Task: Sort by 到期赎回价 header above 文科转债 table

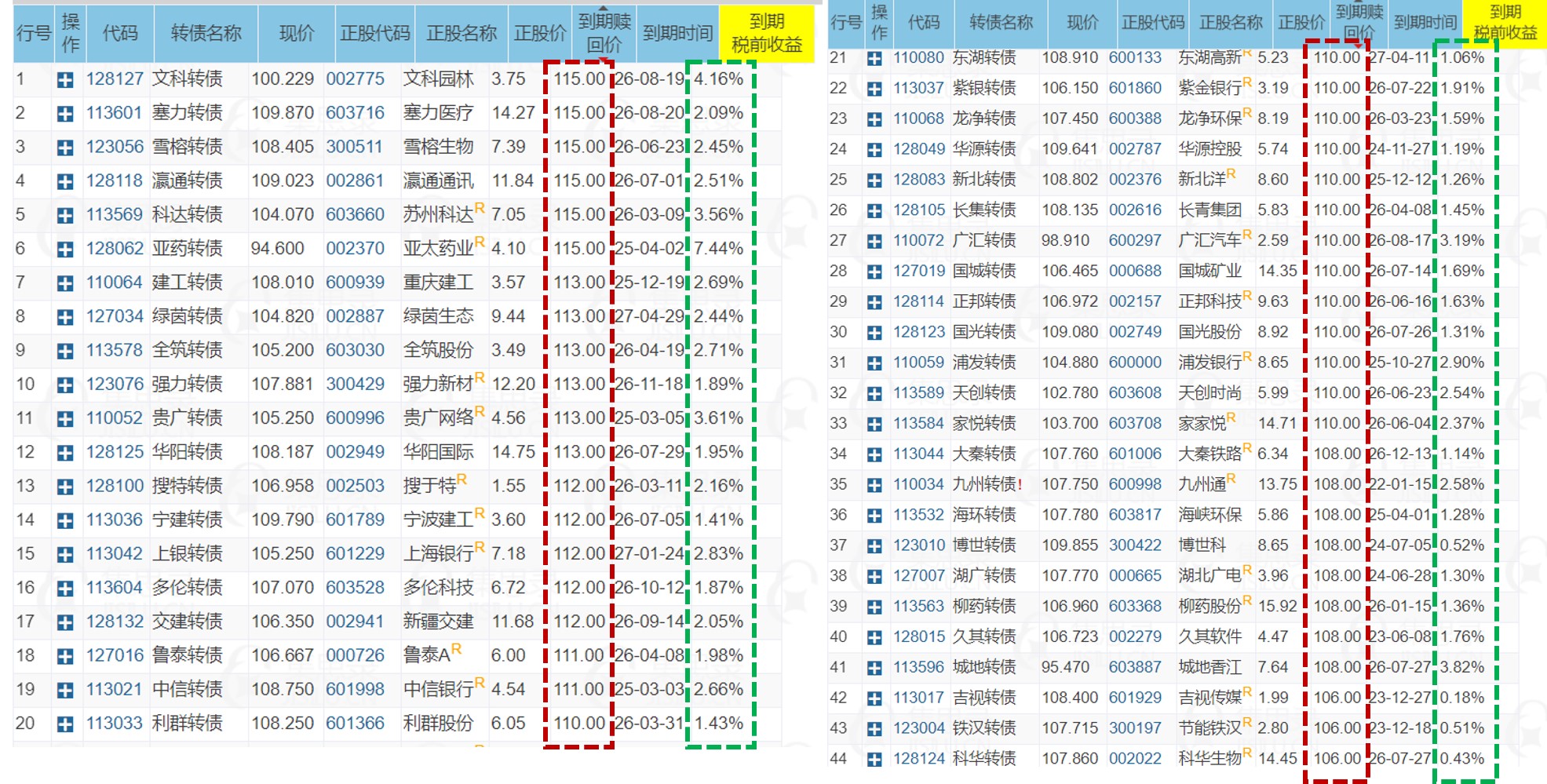Action: [604, 34]
